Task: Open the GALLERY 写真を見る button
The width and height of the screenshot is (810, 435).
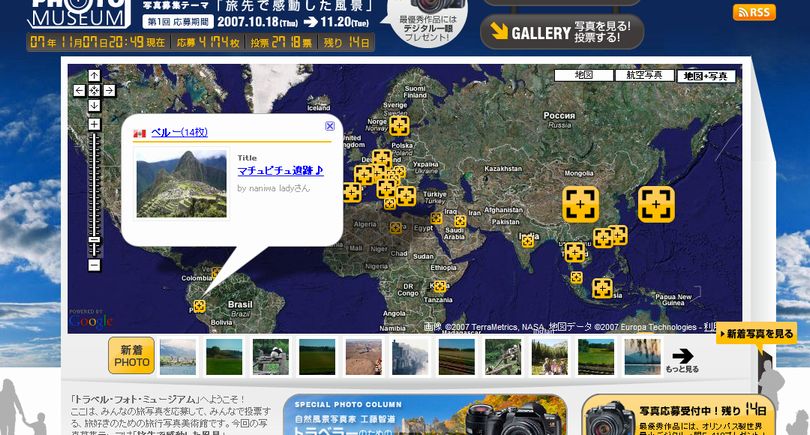Action: (562, 32)
